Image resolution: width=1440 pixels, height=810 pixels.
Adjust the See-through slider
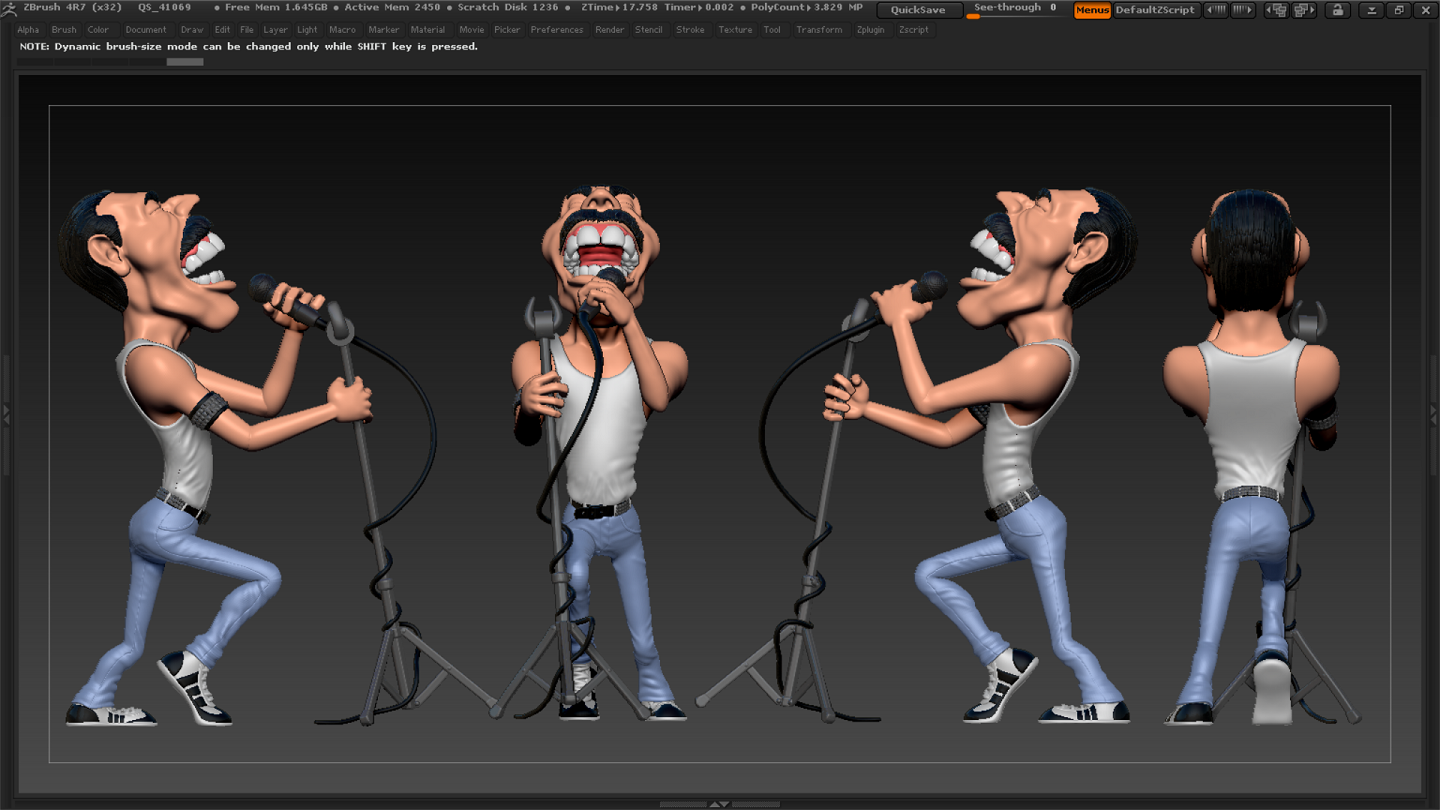tap(1015, 10)
